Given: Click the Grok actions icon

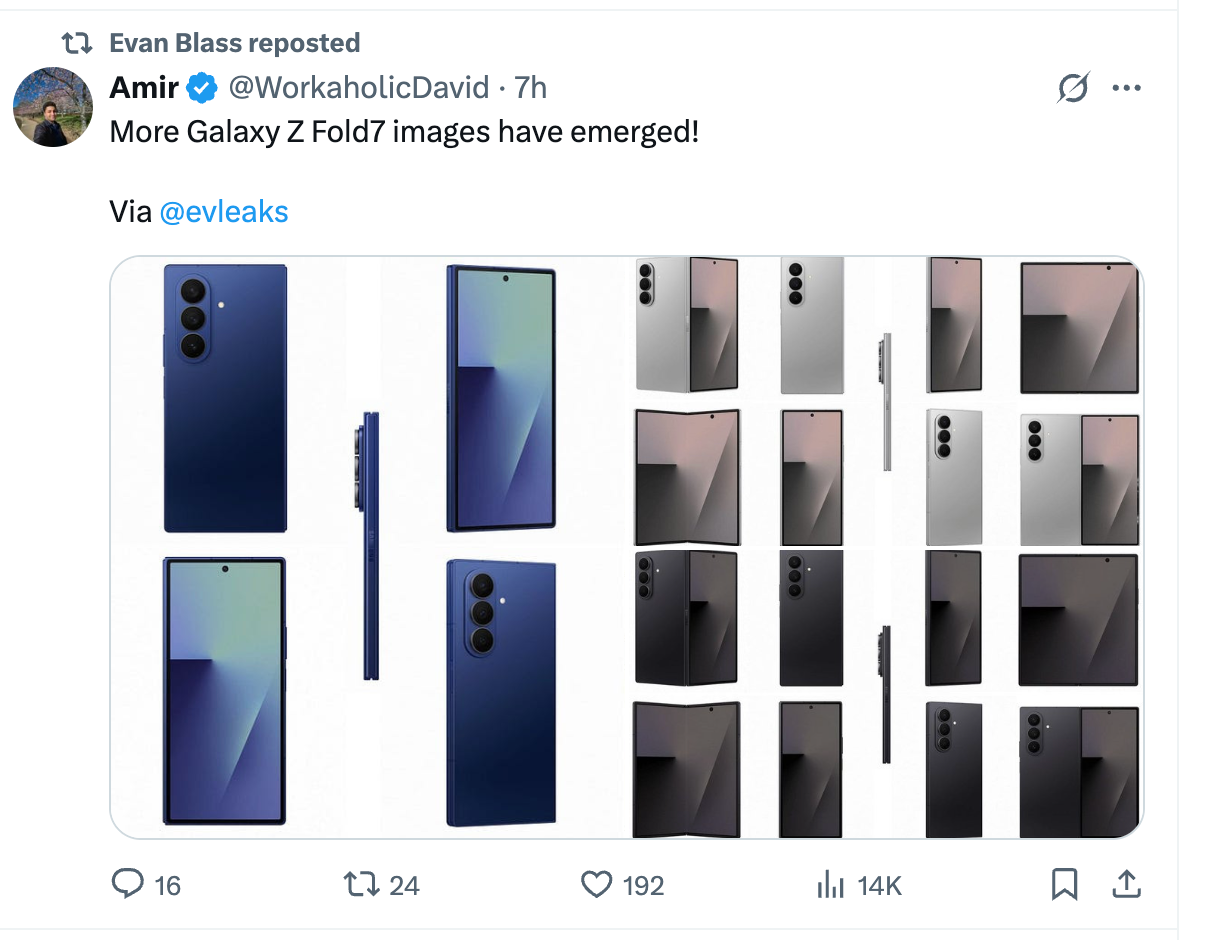Looking at the screenshot, I should [x=1071, y=88].
